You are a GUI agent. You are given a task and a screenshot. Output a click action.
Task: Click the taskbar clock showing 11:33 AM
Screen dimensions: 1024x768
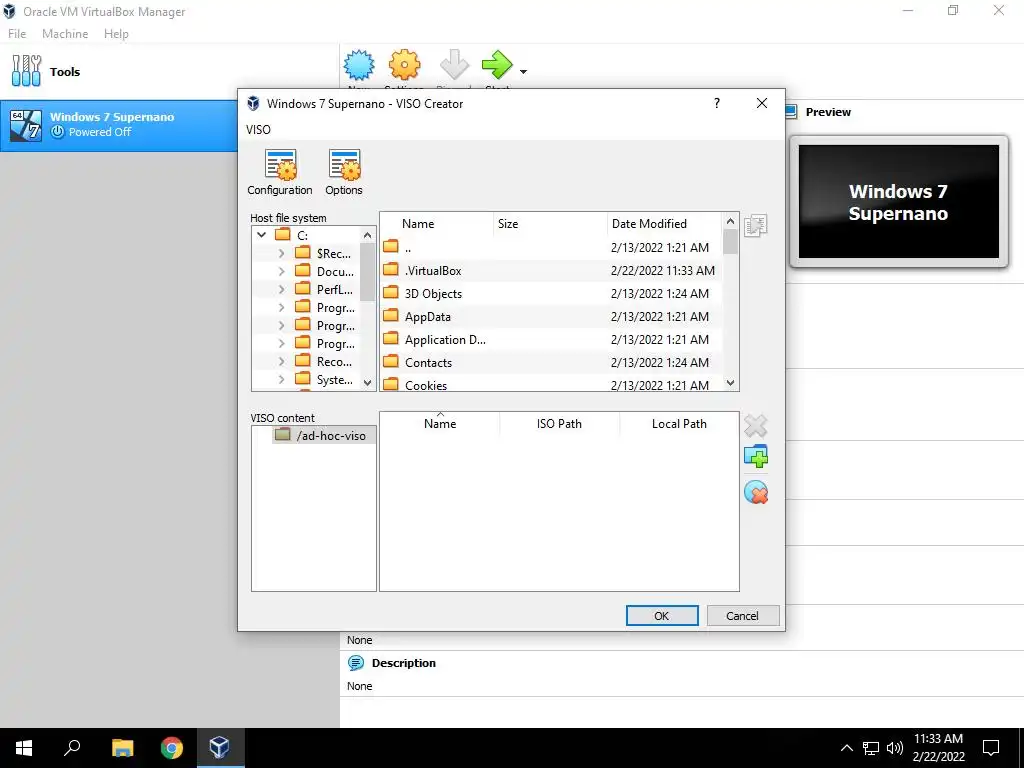(938, 748)
